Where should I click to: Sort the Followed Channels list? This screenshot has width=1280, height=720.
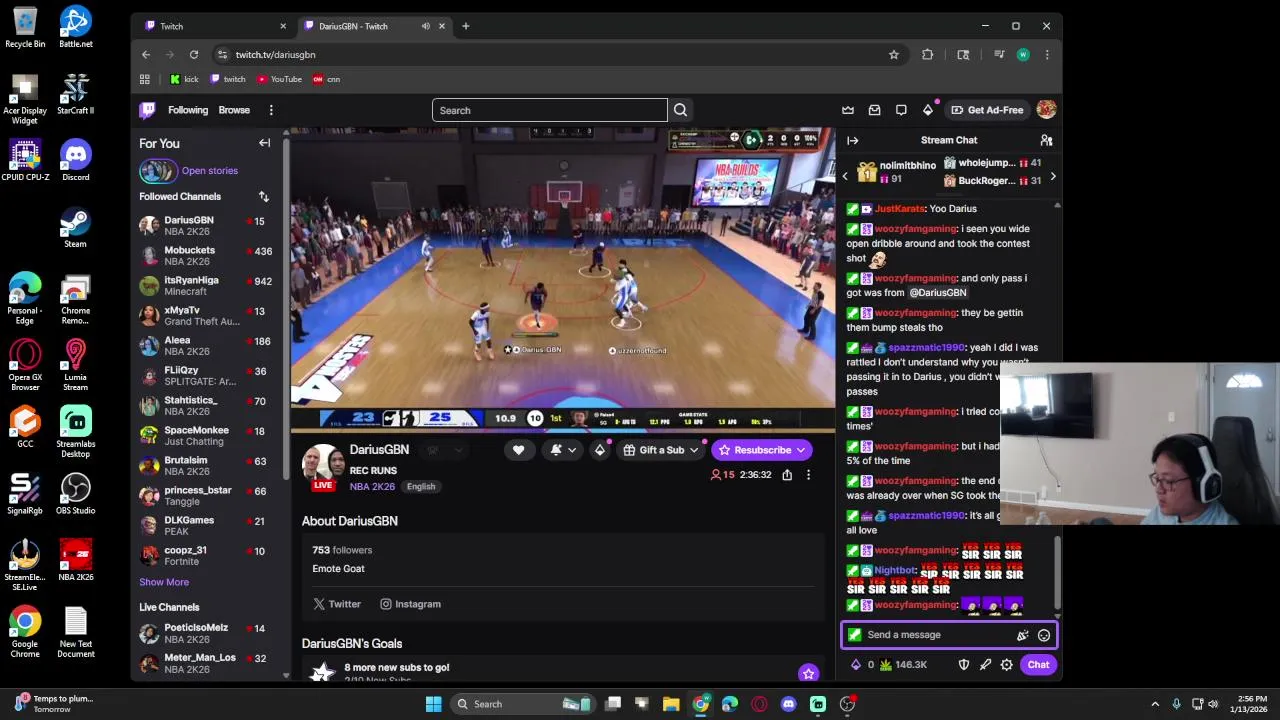point(263,197)
